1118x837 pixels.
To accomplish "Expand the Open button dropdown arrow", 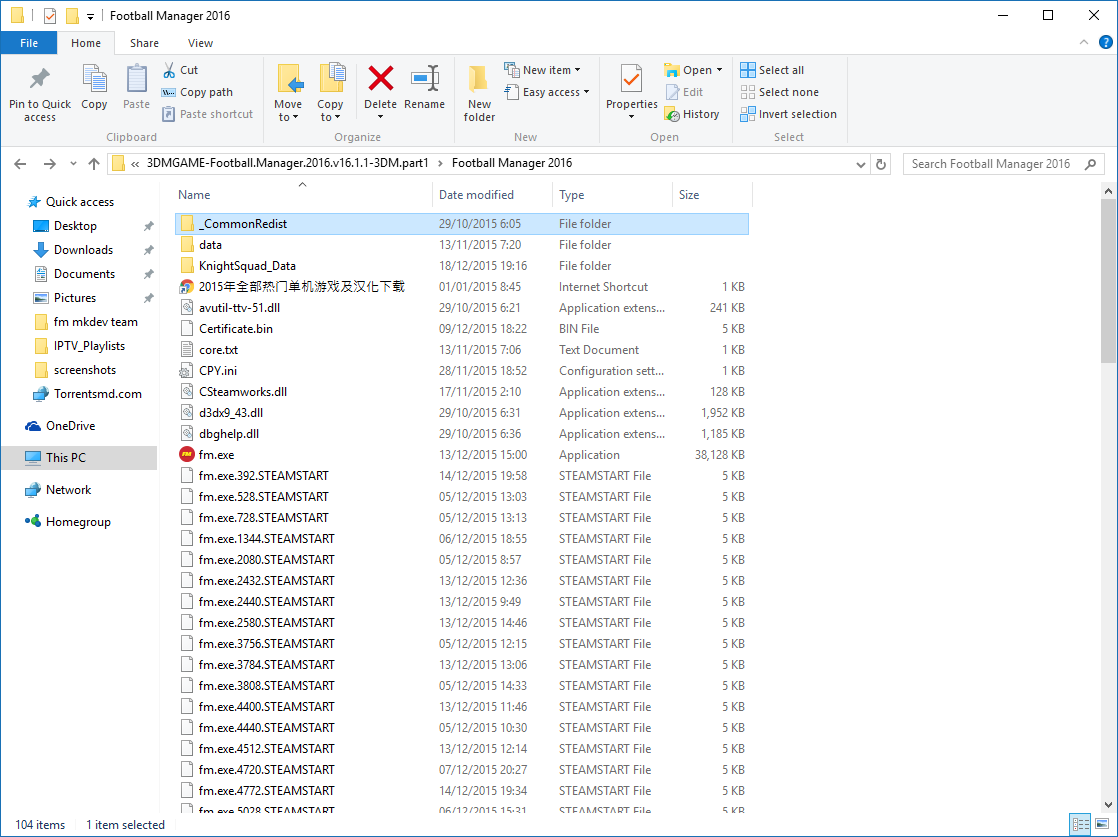I will (719, 70).
